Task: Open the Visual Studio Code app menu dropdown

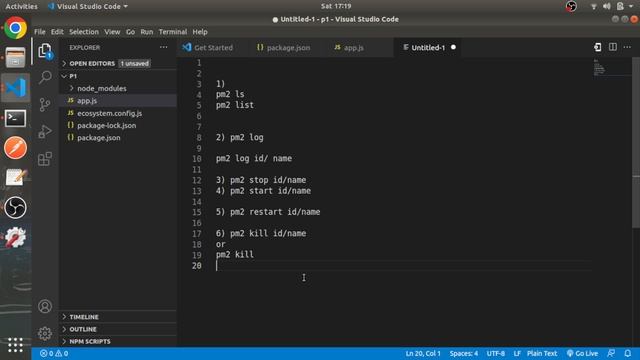Action: pos(87,6)
